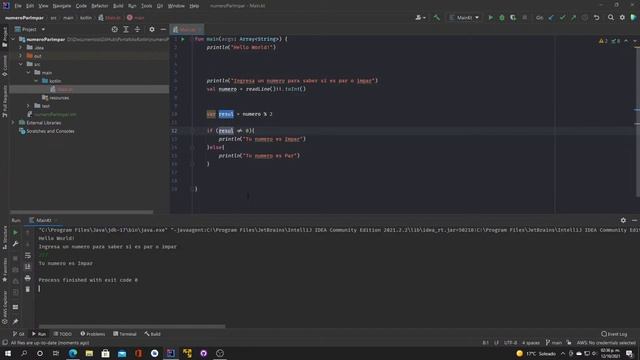640x360 pixels.
Task: Open Run panel settings gear
Action: coord(623,220)
